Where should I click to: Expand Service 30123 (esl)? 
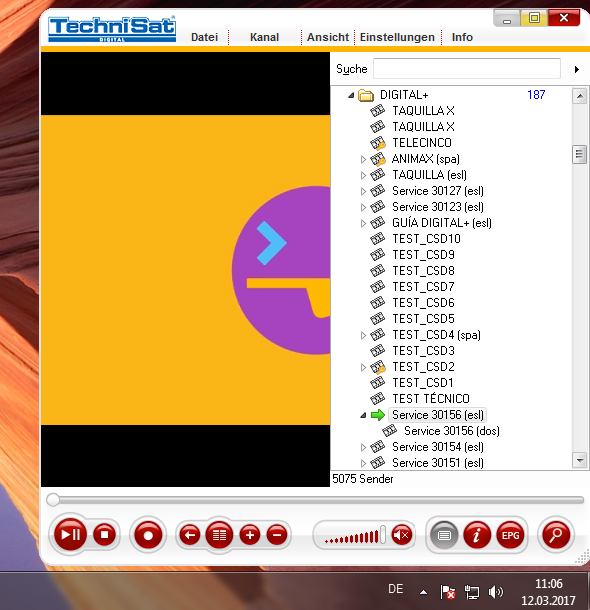(363, 207)
